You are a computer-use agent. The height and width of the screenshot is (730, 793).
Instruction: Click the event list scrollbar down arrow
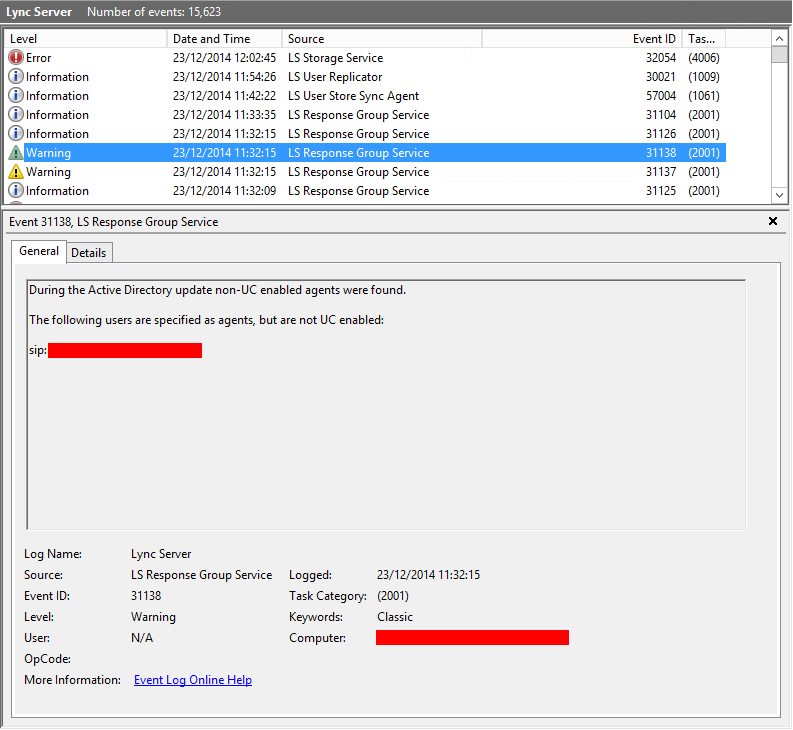point(779,195)
